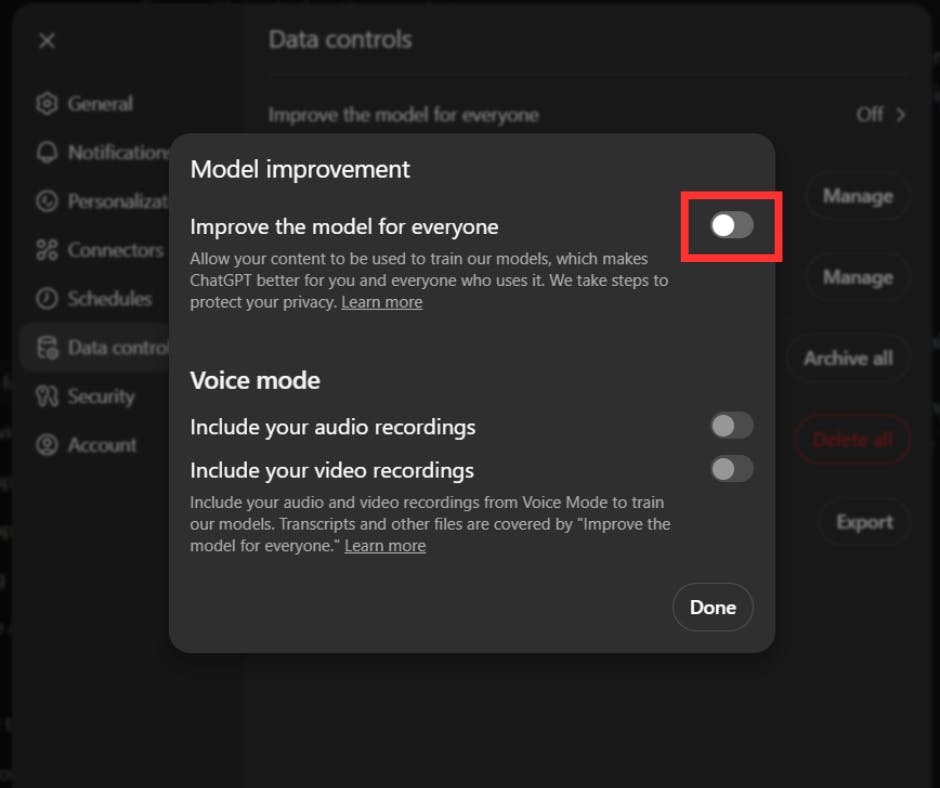This screenshot has width=940, height=788.
Task: Click the Data controls database icon
Action: tap(47, 347)
